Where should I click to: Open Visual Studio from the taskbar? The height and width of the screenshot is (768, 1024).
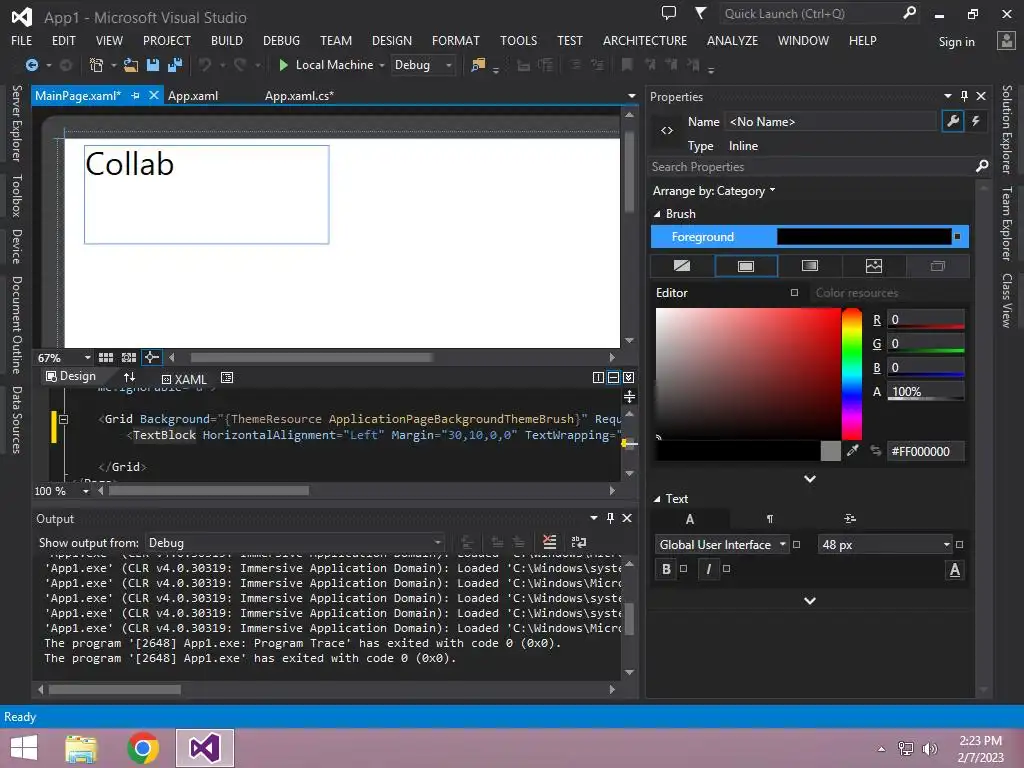(204, 748)
